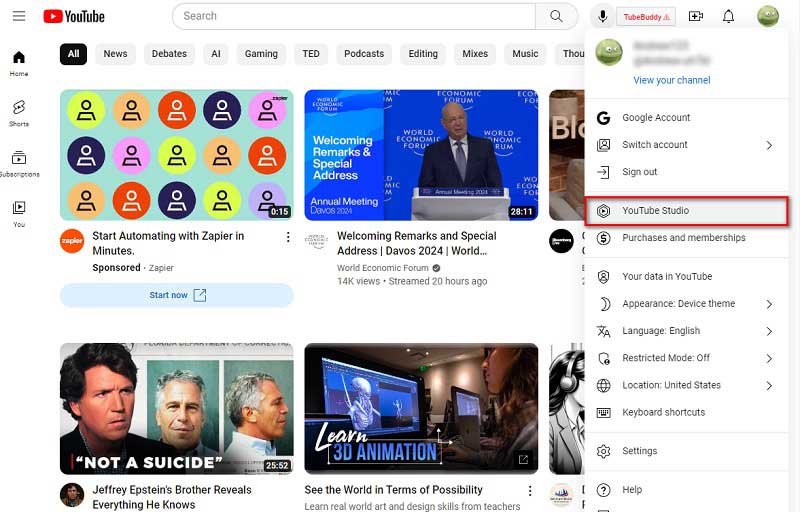Screen dimensions: 800x512
Task: Click the Create video icon
Action: point(696,16)
